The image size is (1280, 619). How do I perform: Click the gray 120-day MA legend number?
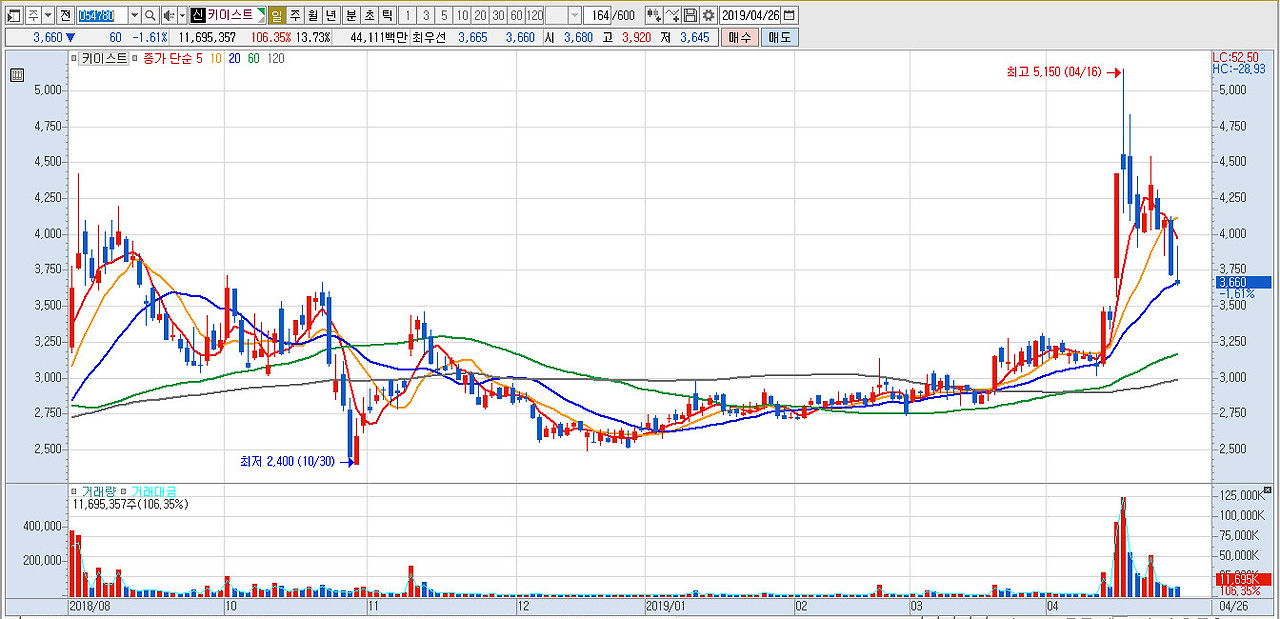pos(275,59)
